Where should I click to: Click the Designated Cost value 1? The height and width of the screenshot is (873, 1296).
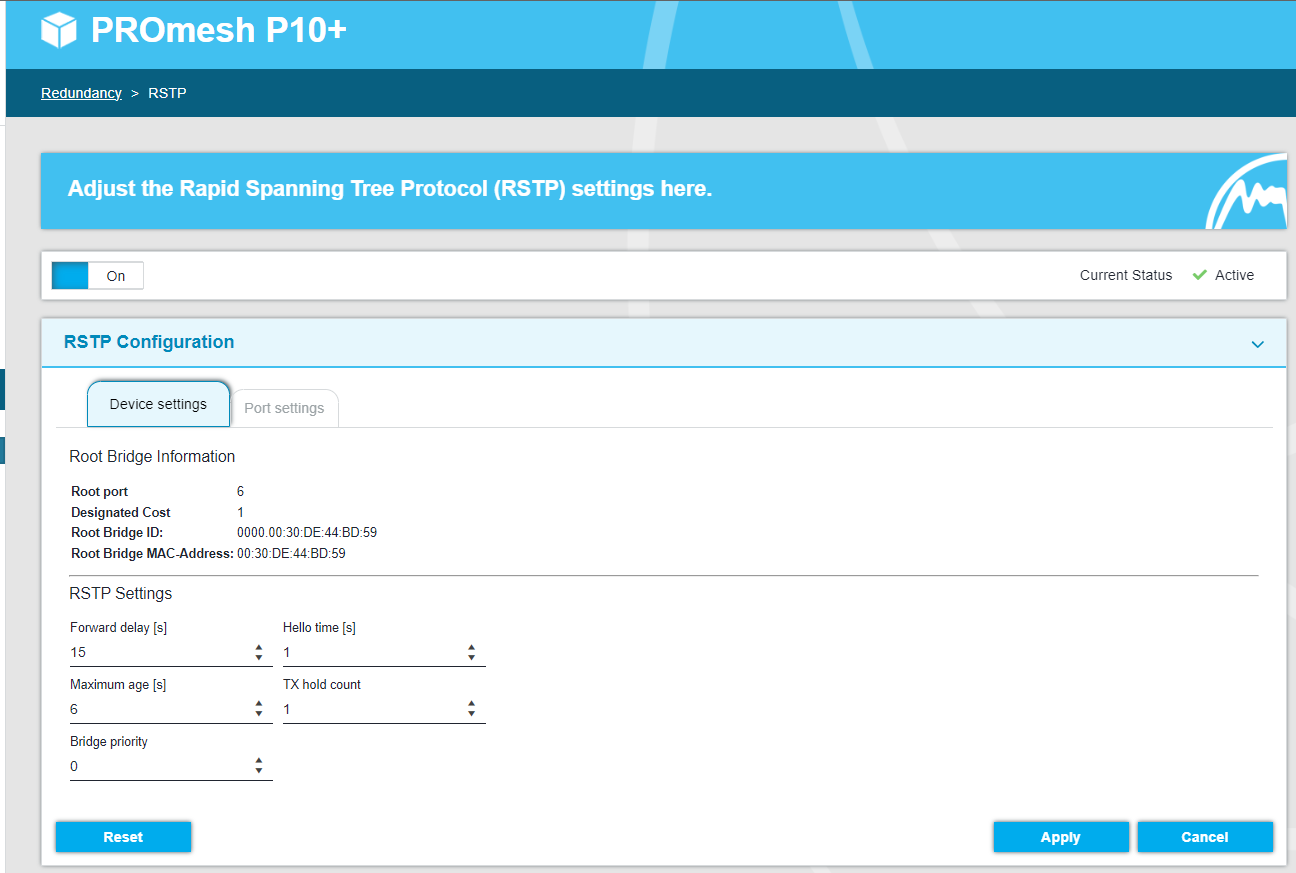point(240,512)
